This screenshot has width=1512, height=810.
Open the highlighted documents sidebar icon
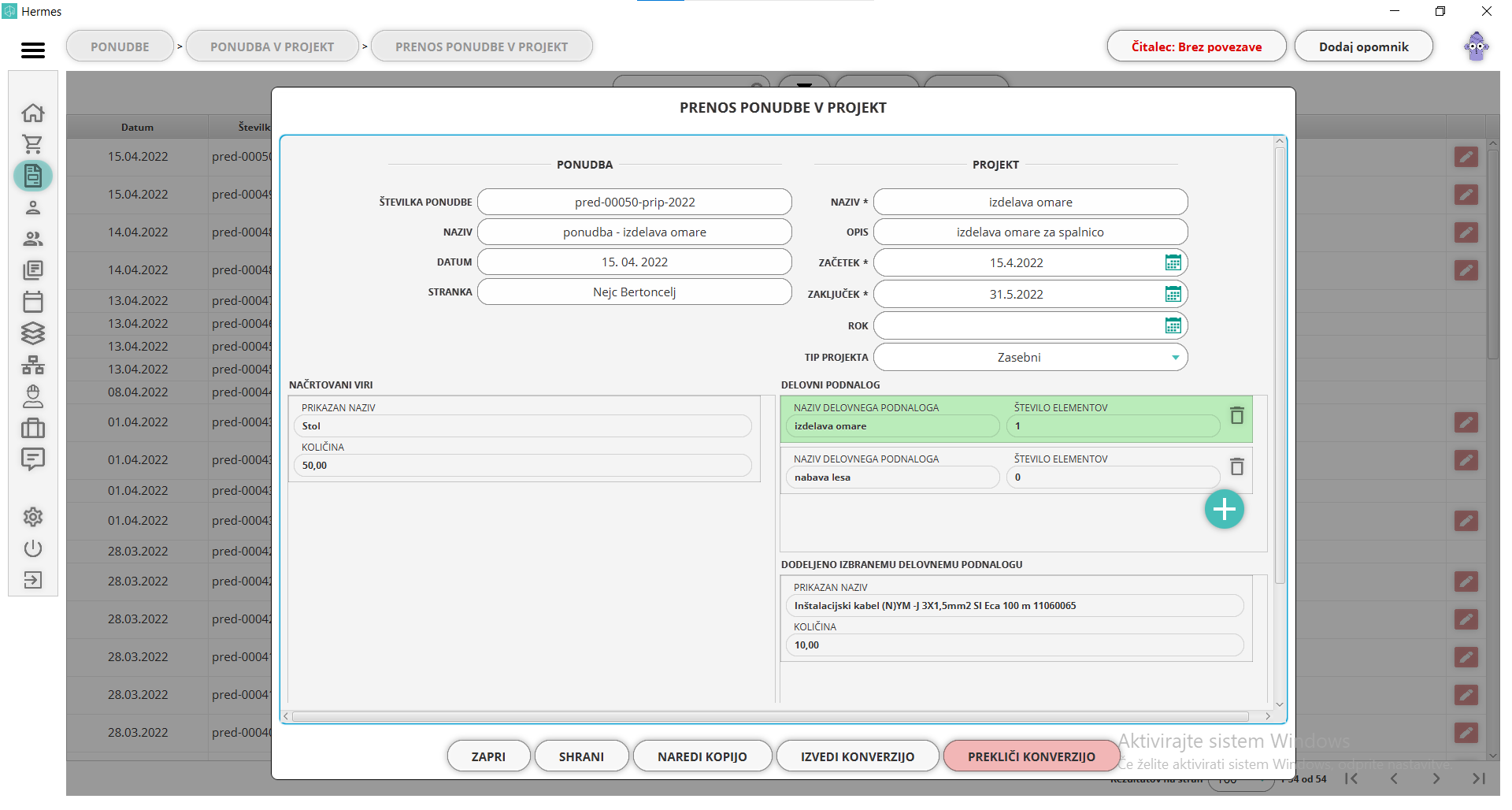[33, 176]
